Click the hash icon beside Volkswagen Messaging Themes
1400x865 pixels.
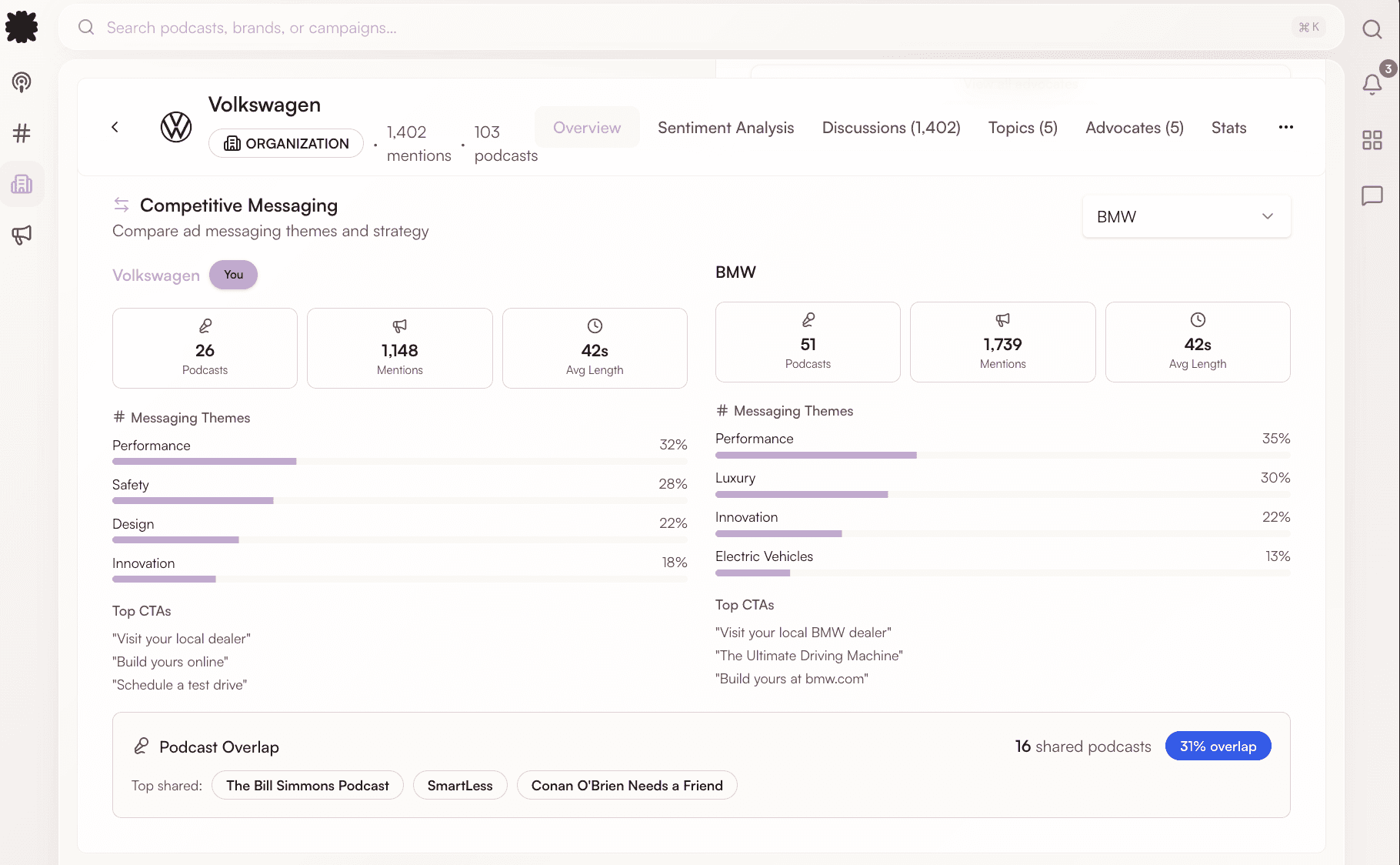[x=119, y=417]
